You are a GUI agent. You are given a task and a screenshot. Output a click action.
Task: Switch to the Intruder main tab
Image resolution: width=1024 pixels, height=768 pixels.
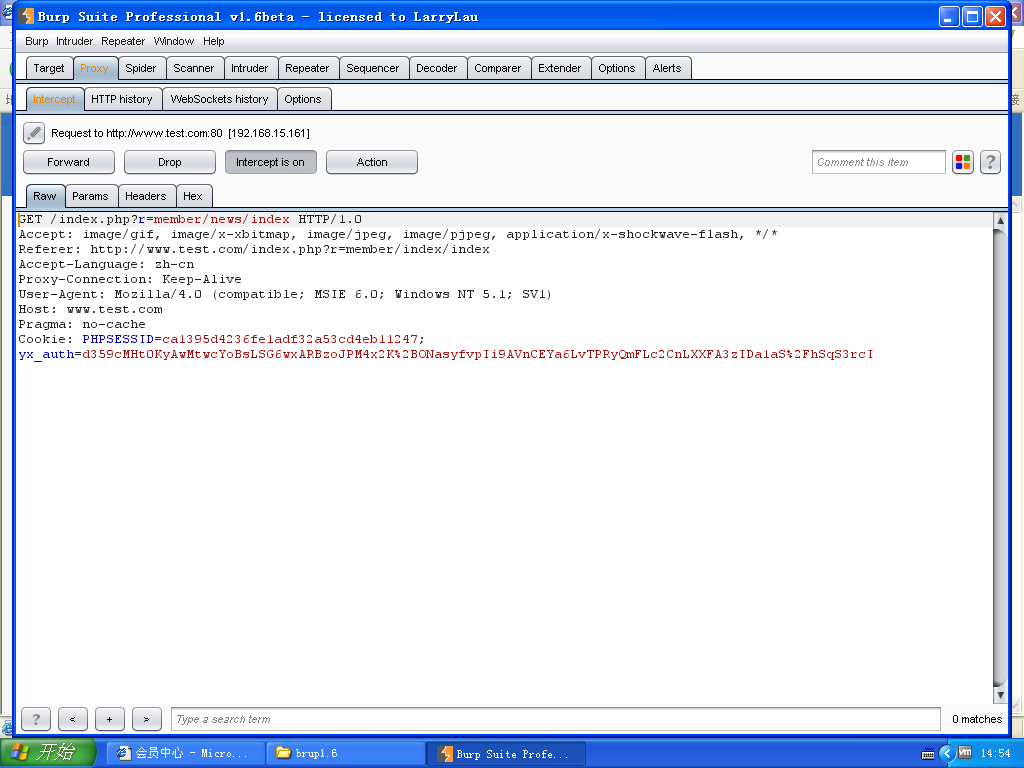(x=249, y=68)
